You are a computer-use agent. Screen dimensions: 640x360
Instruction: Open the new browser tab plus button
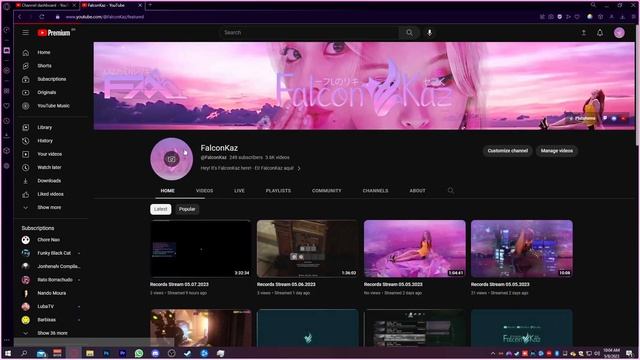point(150,5)
